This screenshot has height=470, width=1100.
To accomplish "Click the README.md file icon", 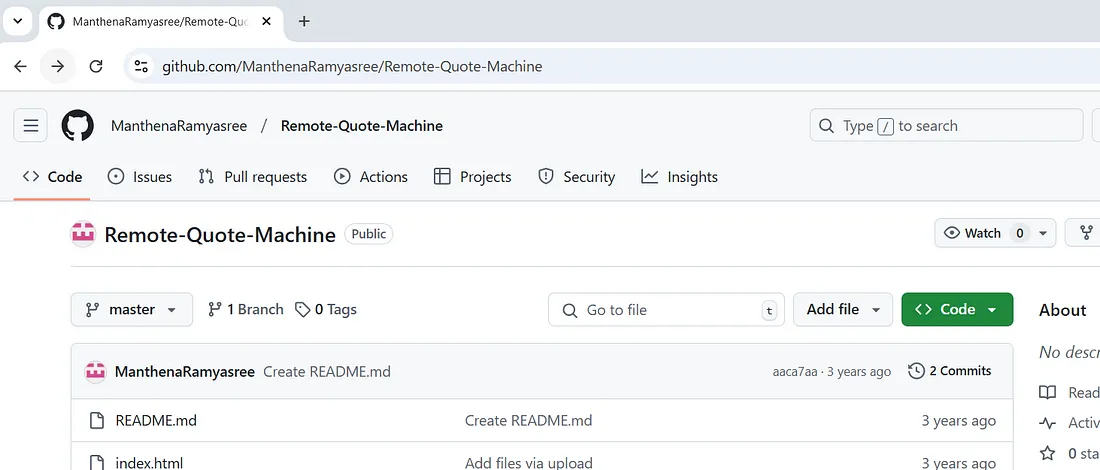I will point(96,421).
